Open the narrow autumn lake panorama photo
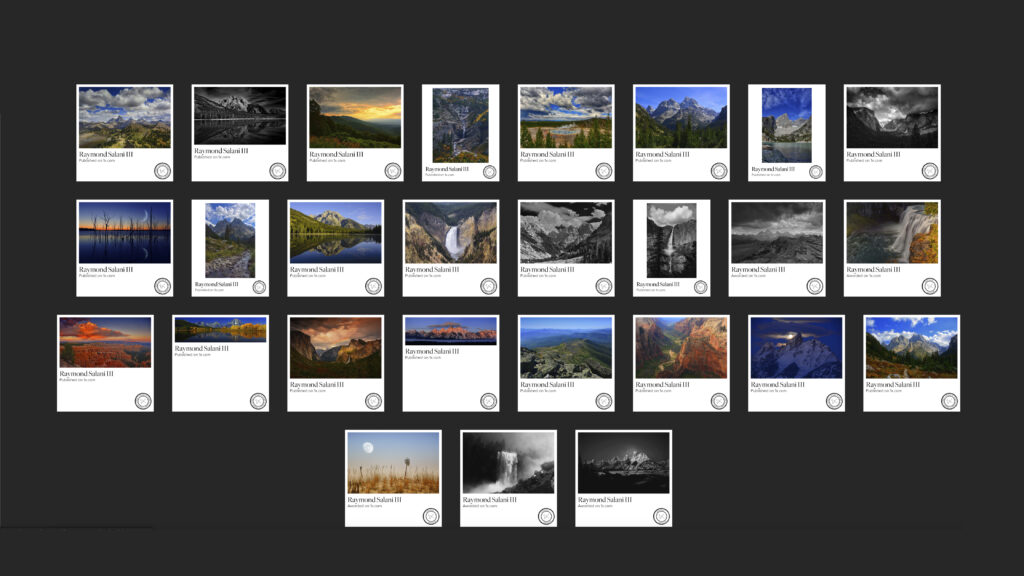 220,330
